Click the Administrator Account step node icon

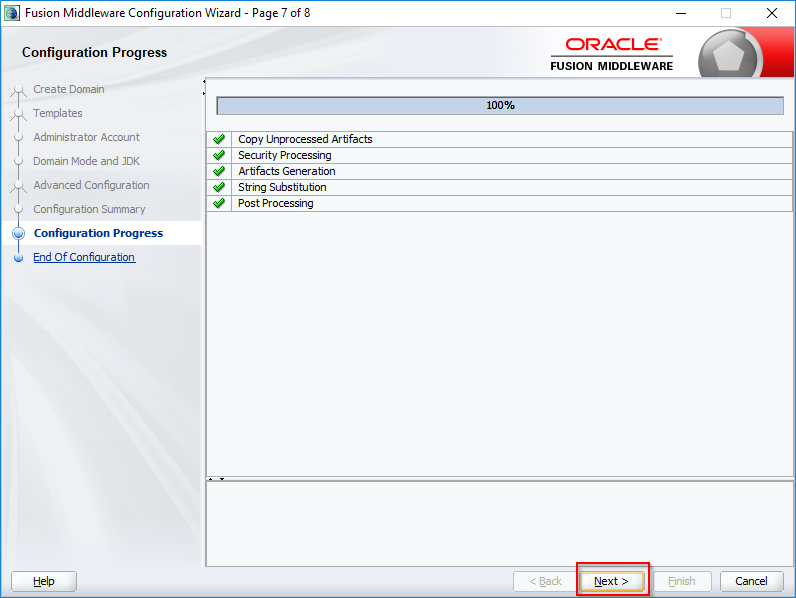click(18, 137)
